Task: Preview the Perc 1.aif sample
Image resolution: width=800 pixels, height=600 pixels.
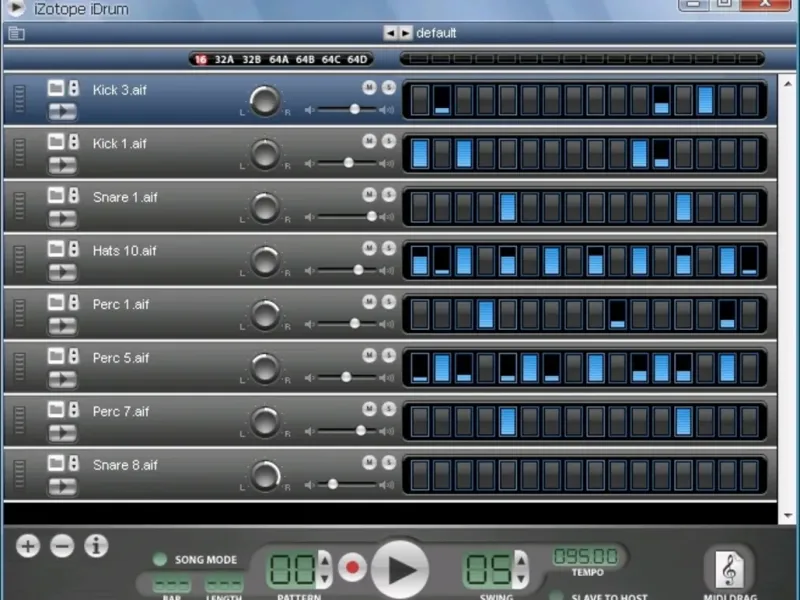Action: click(x=62, y=326)
